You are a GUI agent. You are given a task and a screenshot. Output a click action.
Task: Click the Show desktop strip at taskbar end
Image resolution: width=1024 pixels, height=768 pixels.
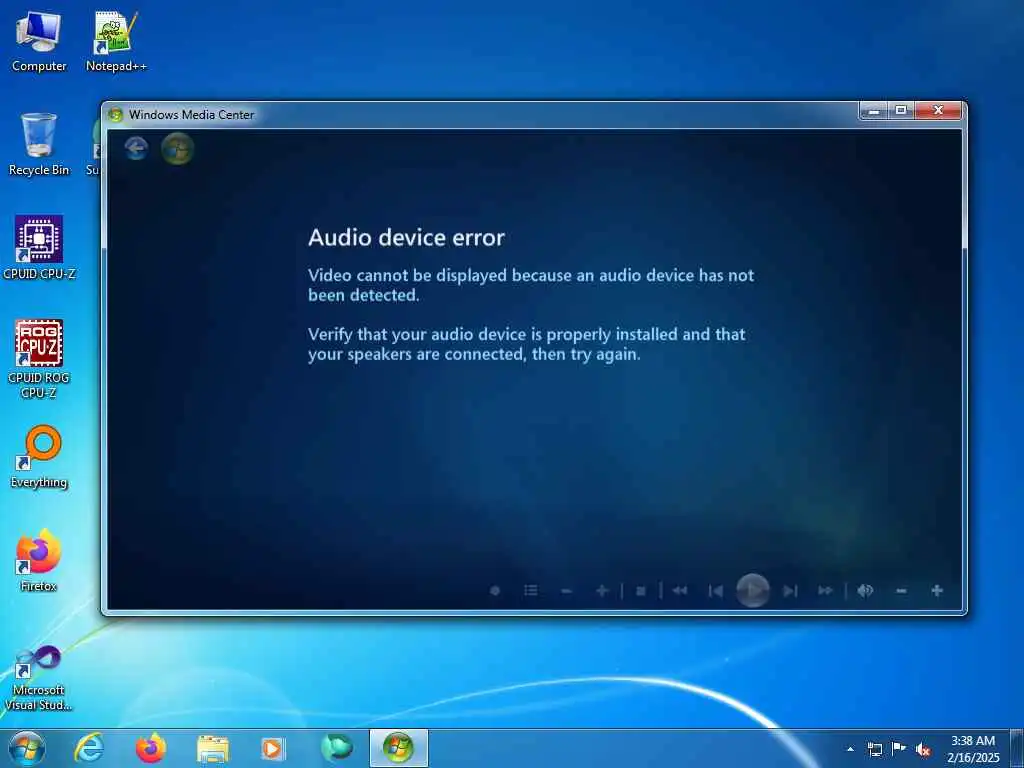coord(1016,749)
